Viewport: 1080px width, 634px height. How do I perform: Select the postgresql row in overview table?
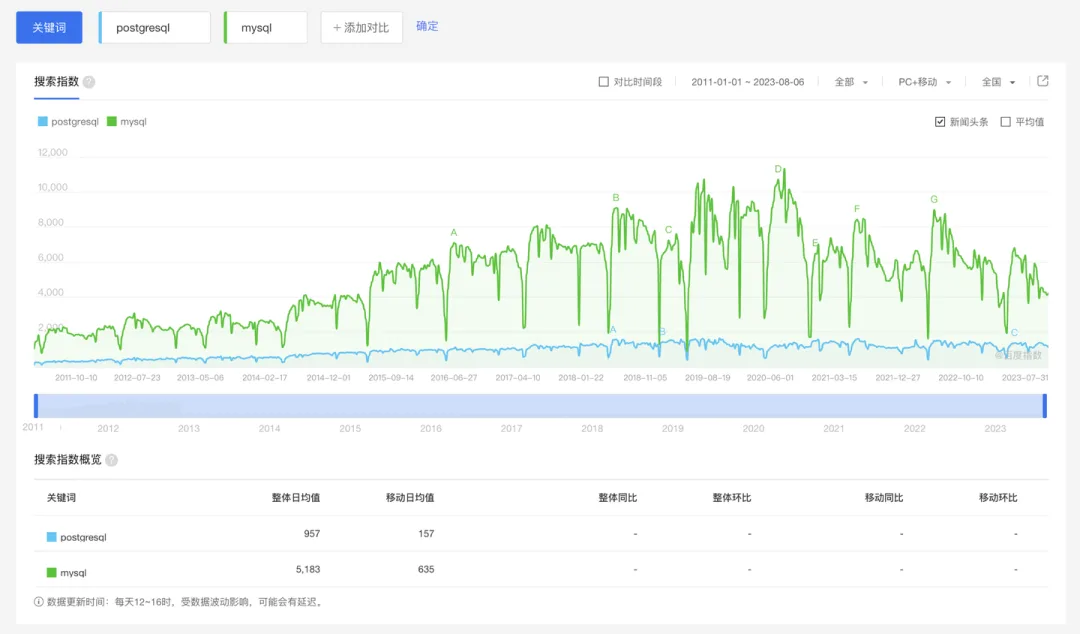pos(541,533)
